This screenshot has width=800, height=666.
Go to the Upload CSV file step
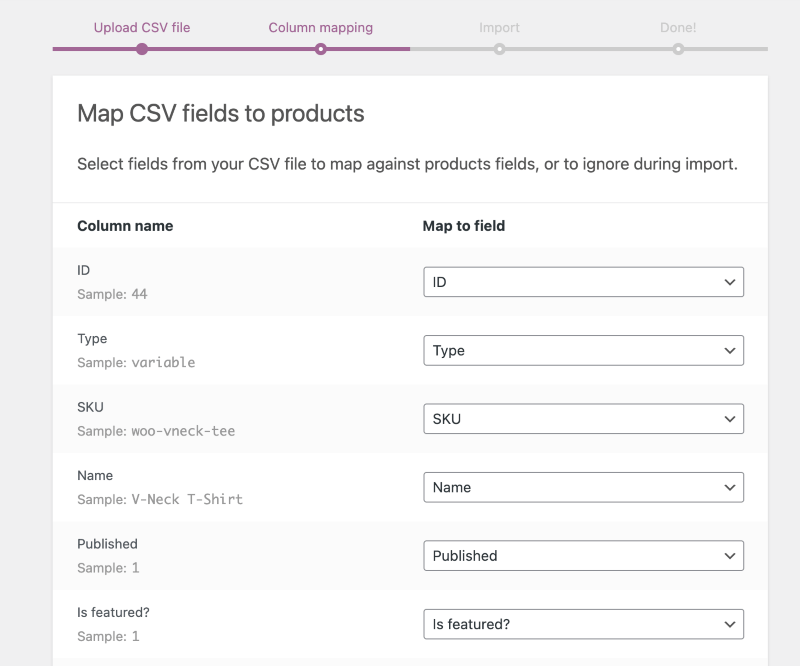(142, 28)
